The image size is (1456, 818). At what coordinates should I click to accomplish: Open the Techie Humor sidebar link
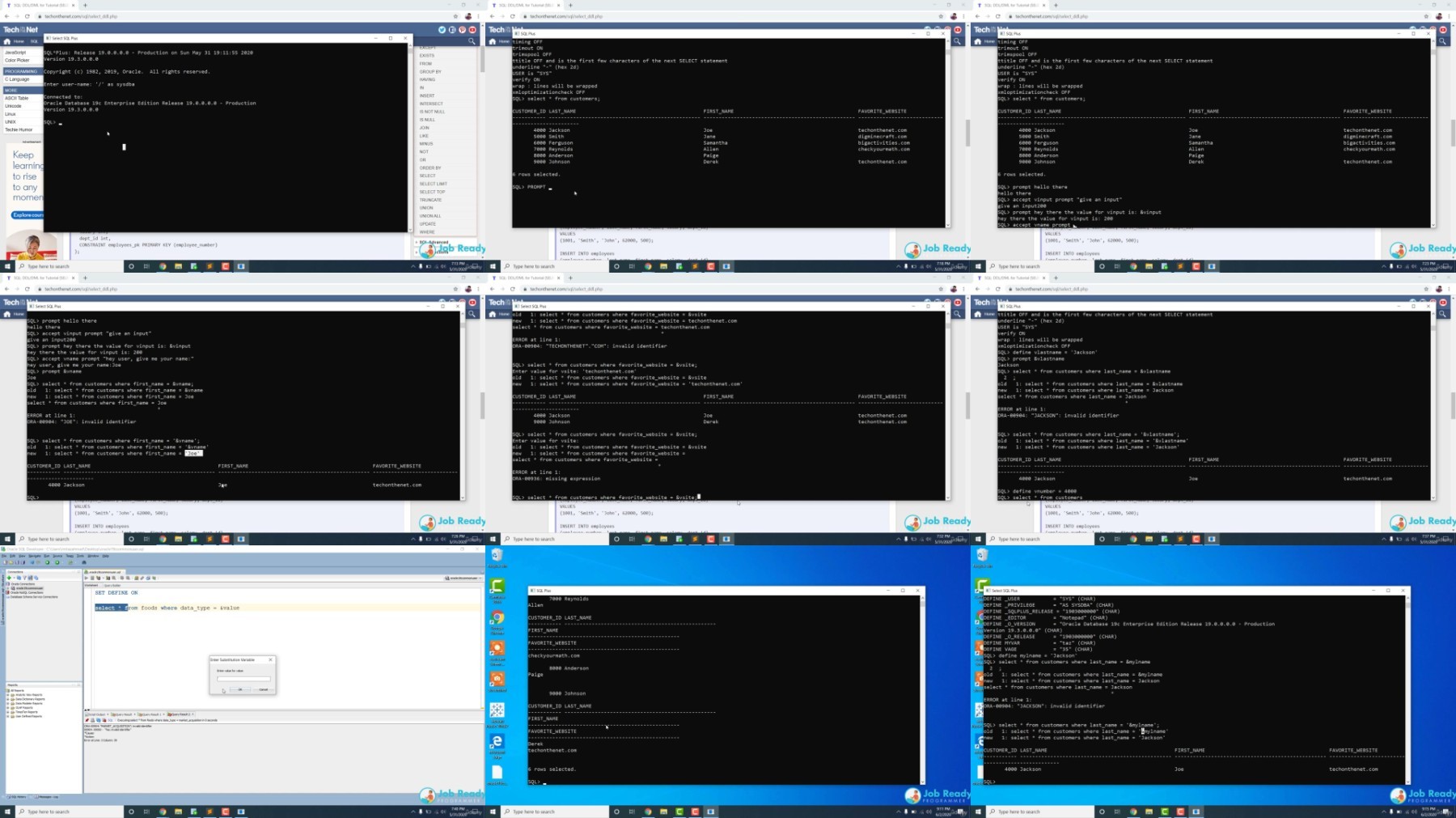coord(19,129)
